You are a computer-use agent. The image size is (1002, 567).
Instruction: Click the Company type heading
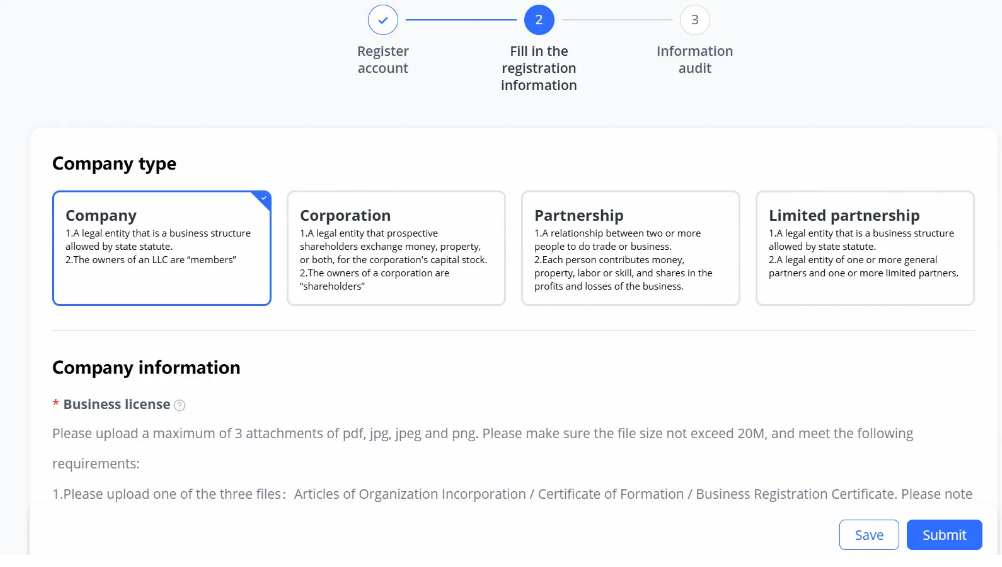coord(114,164)
